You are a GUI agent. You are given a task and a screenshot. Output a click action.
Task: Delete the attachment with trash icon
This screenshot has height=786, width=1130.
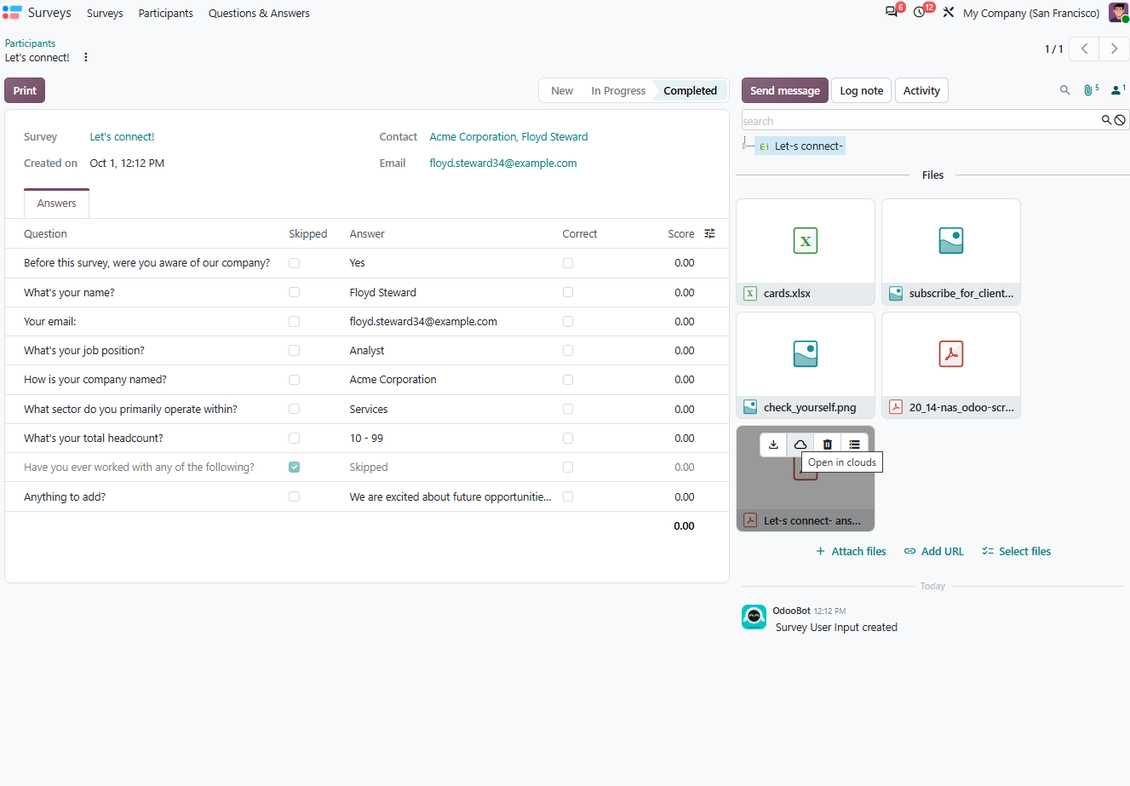tap(827, 445)
